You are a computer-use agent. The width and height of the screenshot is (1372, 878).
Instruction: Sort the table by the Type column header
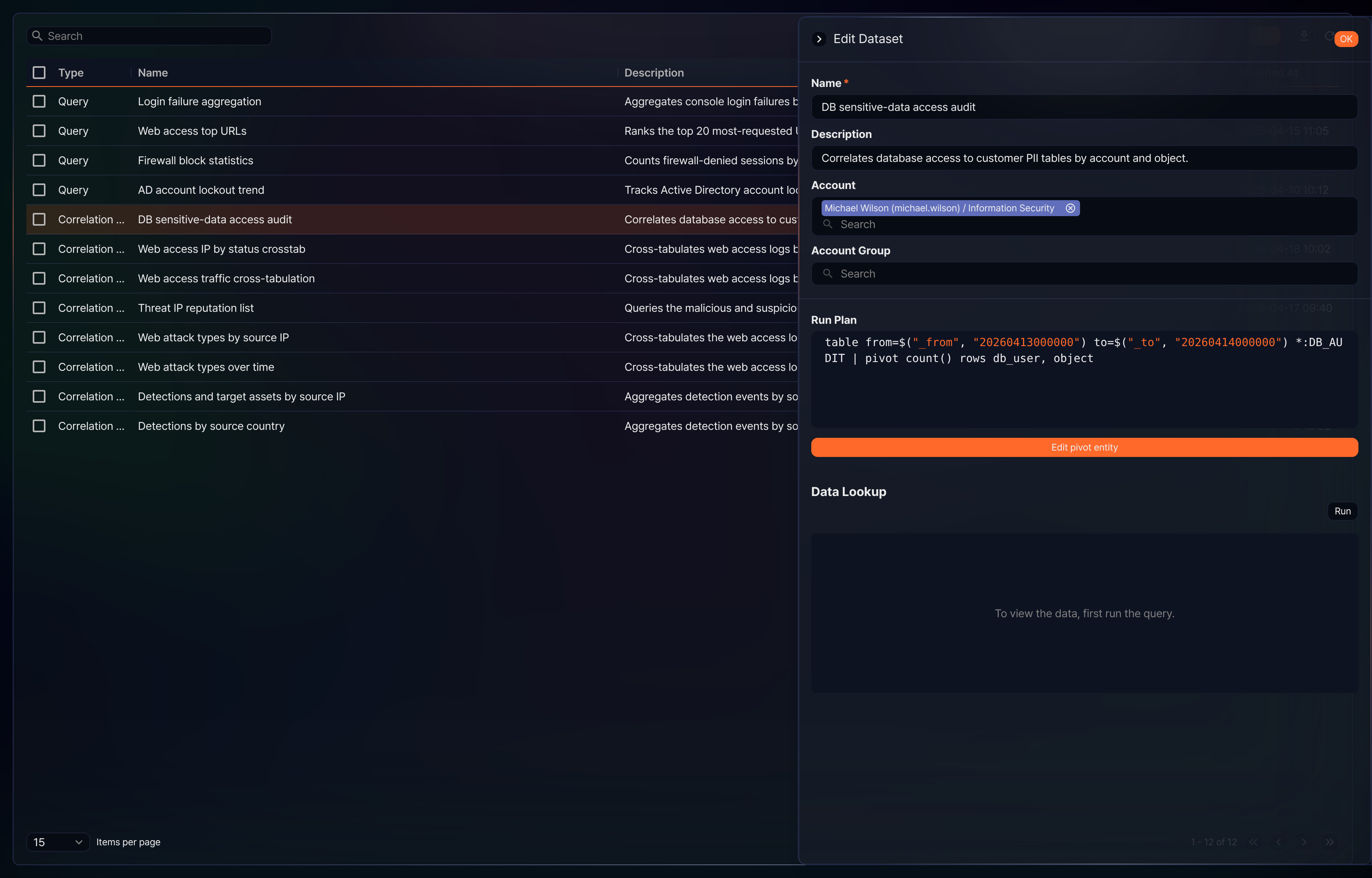71,73
